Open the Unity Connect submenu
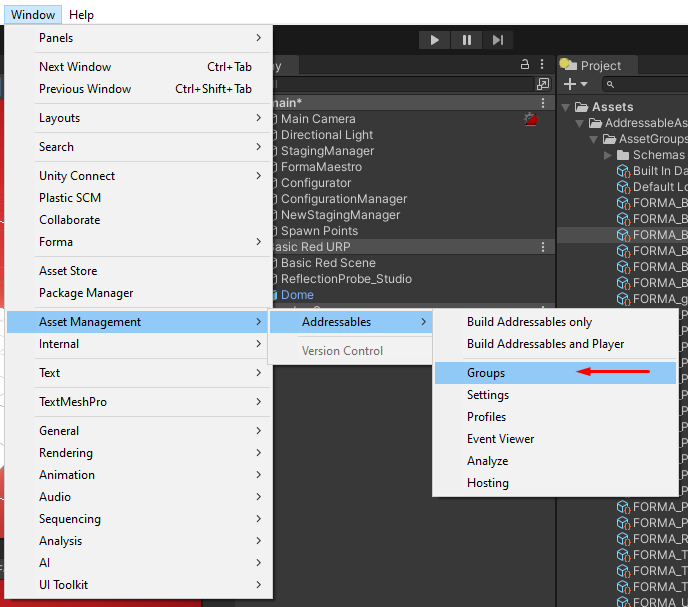The image size is (688, 607). point(139,176)
